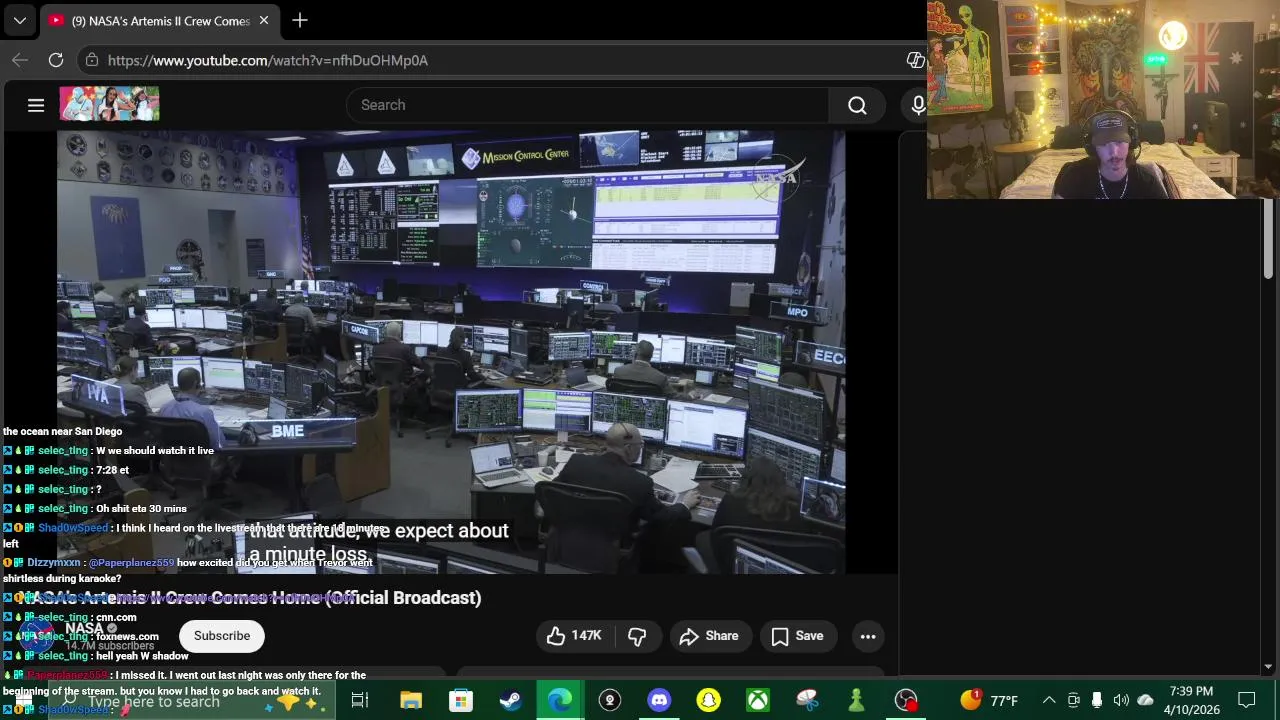Reload the page with refresh icon
Viewport: 1280px width, 720px height.
[x=56, y=60]
